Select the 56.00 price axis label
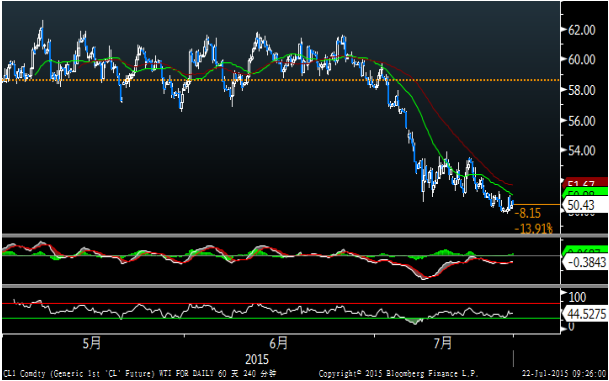Screen dimensions: 609x381 [581, 121]
